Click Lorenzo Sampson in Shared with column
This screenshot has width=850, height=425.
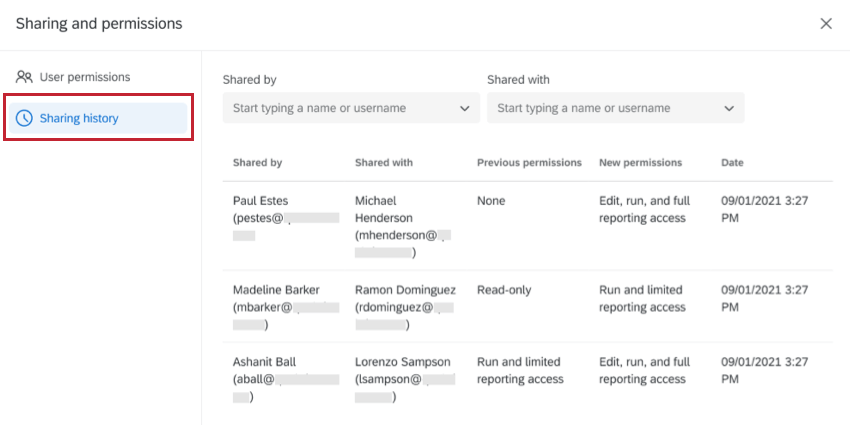tap(403, 362)
